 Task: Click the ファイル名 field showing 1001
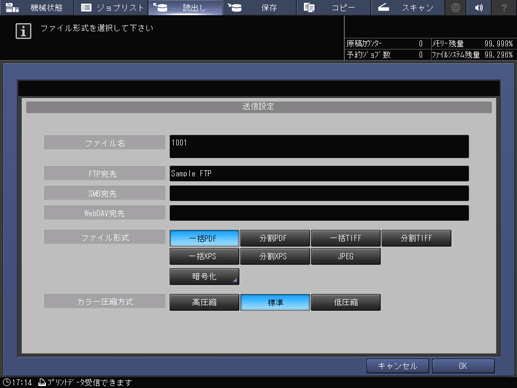pos(319,146)
